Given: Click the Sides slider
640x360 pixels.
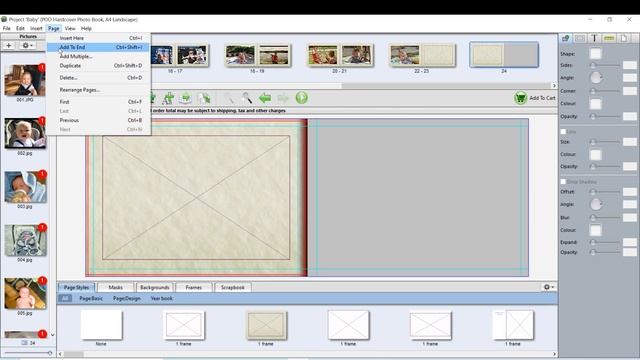Looking at the screenshot, I should click(x=605, y=65).
